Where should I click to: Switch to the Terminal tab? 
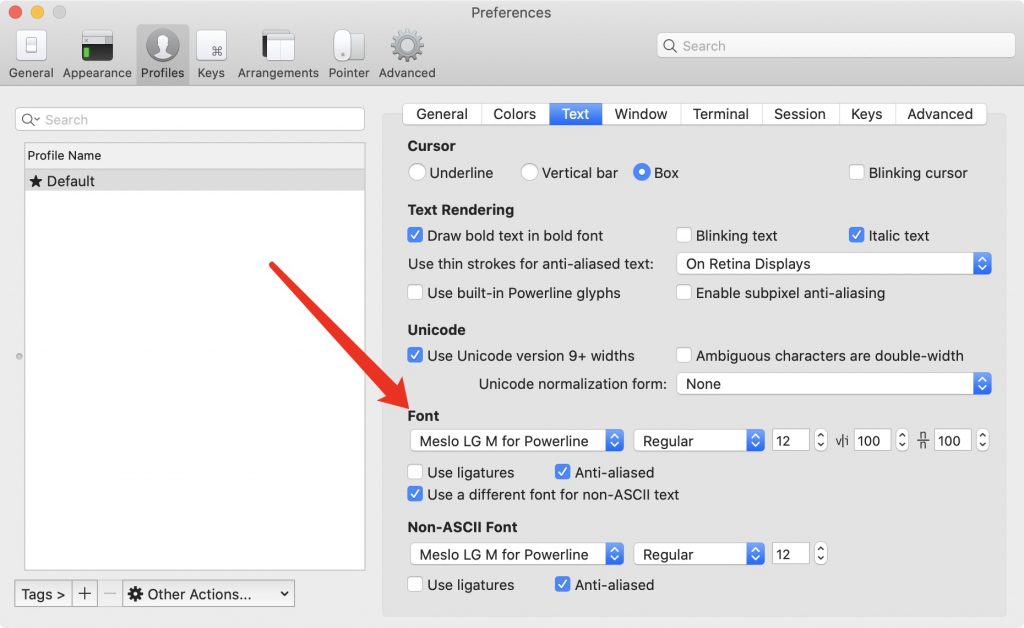point(721,114)
